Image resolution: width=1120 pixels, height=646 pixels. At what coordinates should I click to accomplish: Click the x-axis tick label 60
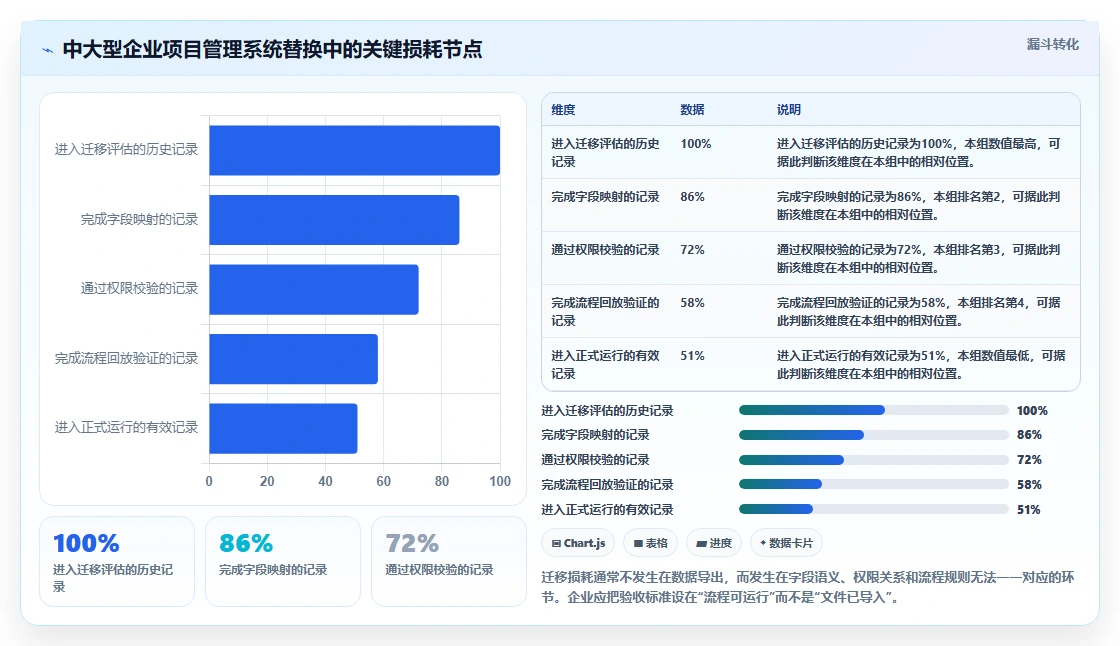384,482
